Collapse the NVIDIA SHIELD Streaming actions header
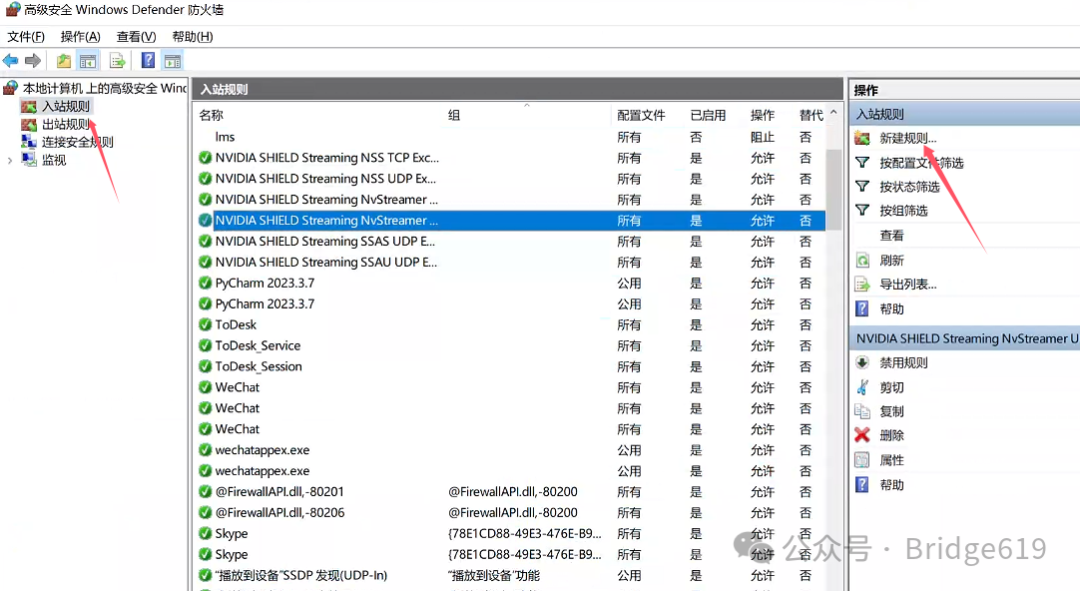Screen dimensions: 1080x591 [x=964, y=338]
